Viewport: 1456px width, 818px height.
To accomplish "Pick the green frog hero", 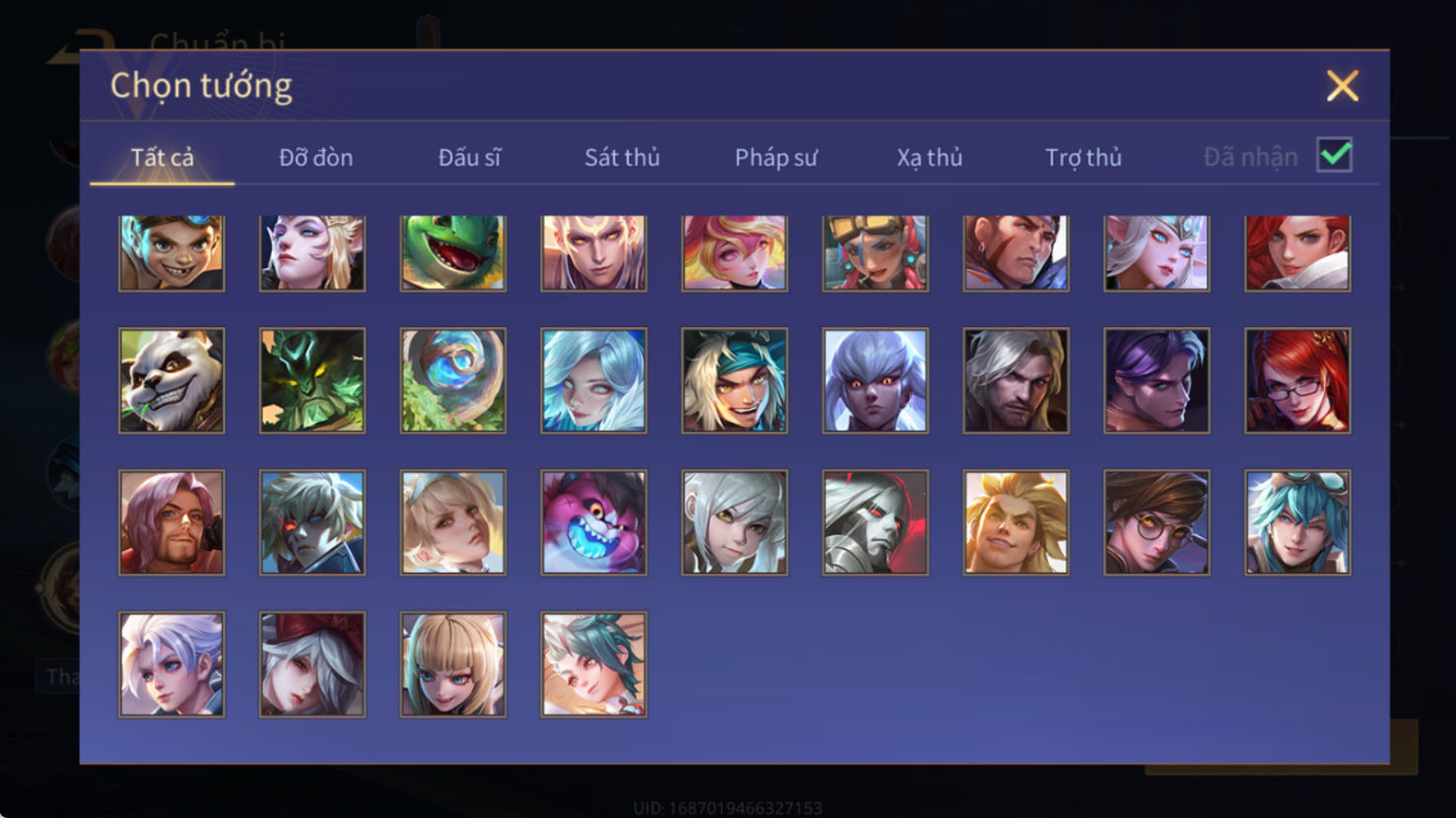I will point(452,253).
